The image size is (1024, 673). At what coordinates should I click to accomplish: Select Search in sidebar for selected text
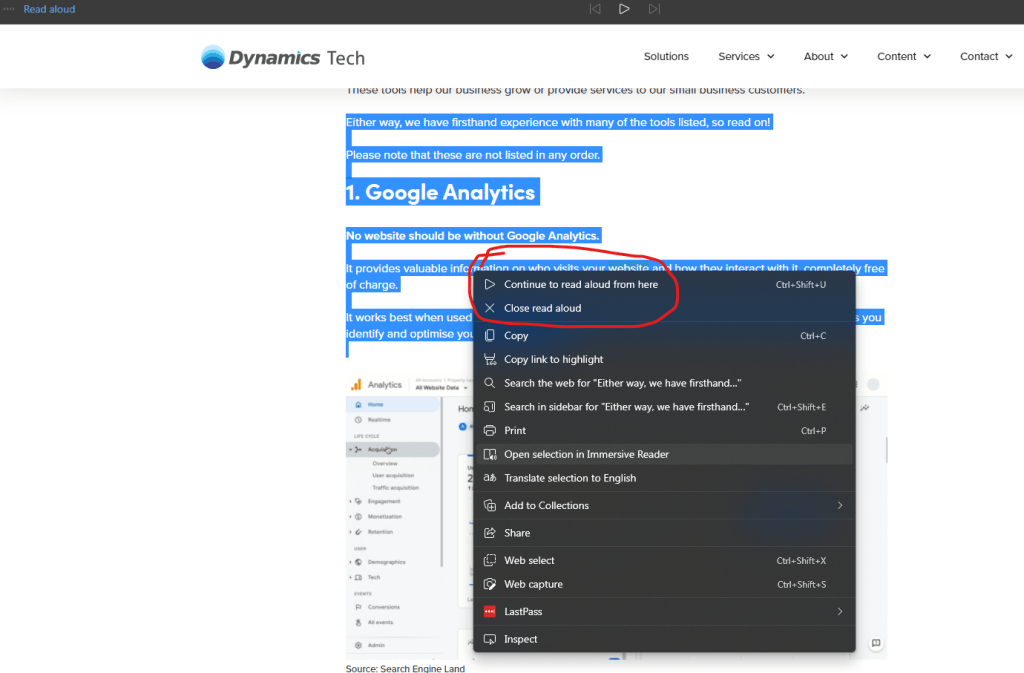(664, 407)
